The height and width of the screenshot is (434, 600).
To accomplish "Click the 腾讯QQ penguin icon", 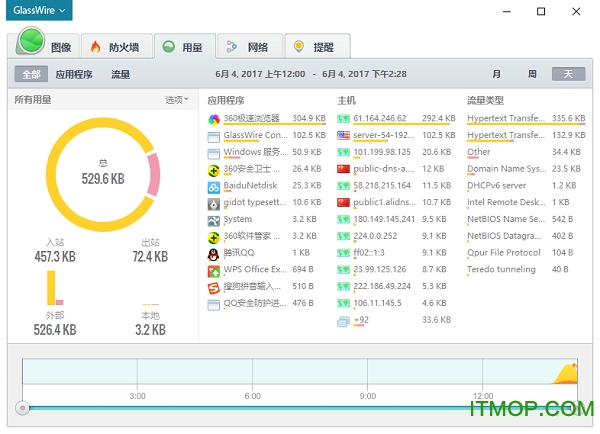I will 214,254.
